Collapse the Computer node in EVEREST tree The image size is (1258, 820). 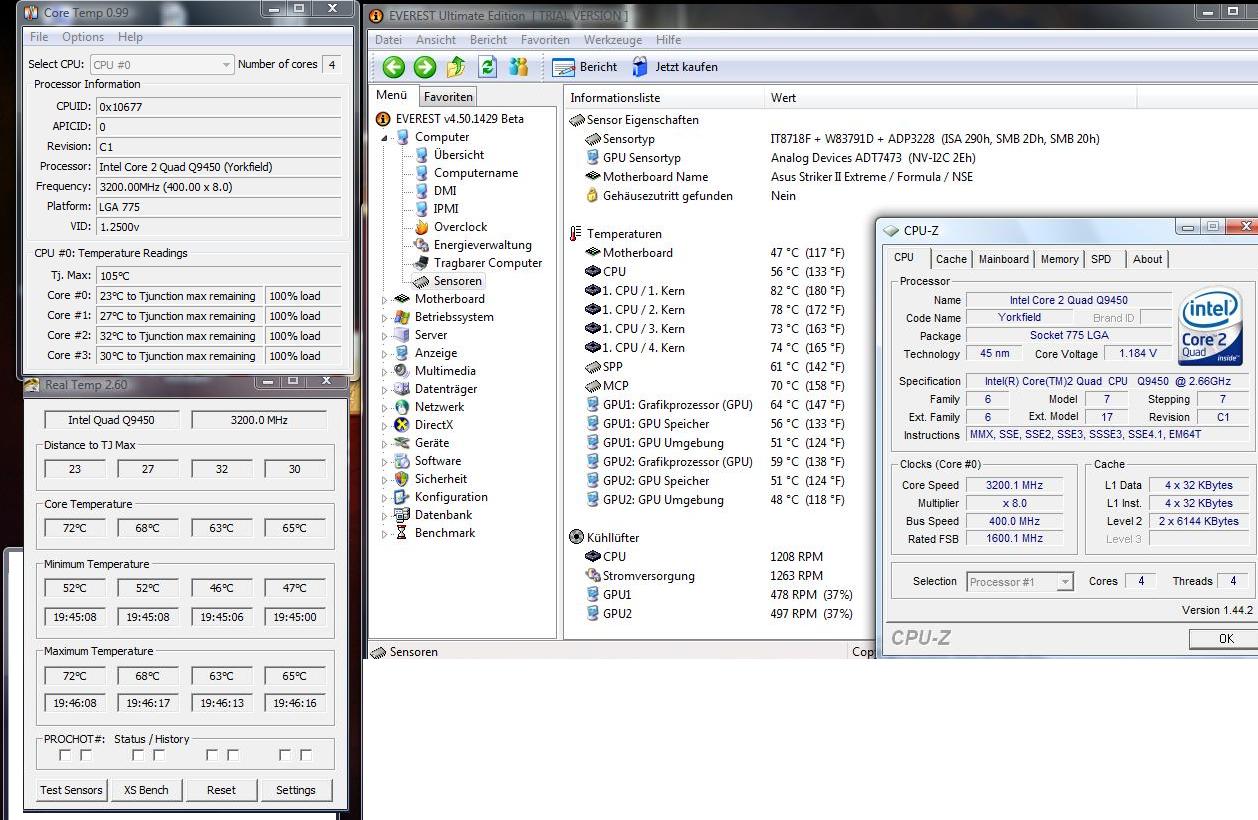385,138
